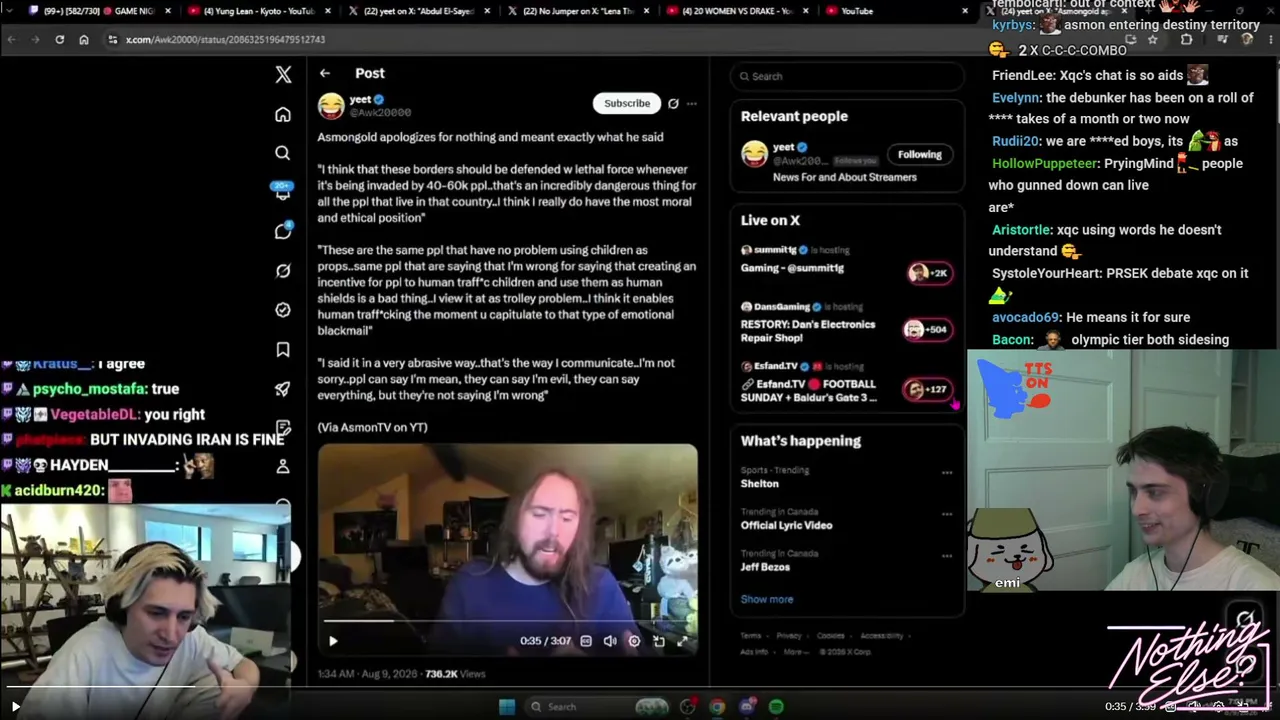Screen dimensions: 1280x720
Task: Open Gaming - @summit1g live broadcast
Action: point(792,268)
